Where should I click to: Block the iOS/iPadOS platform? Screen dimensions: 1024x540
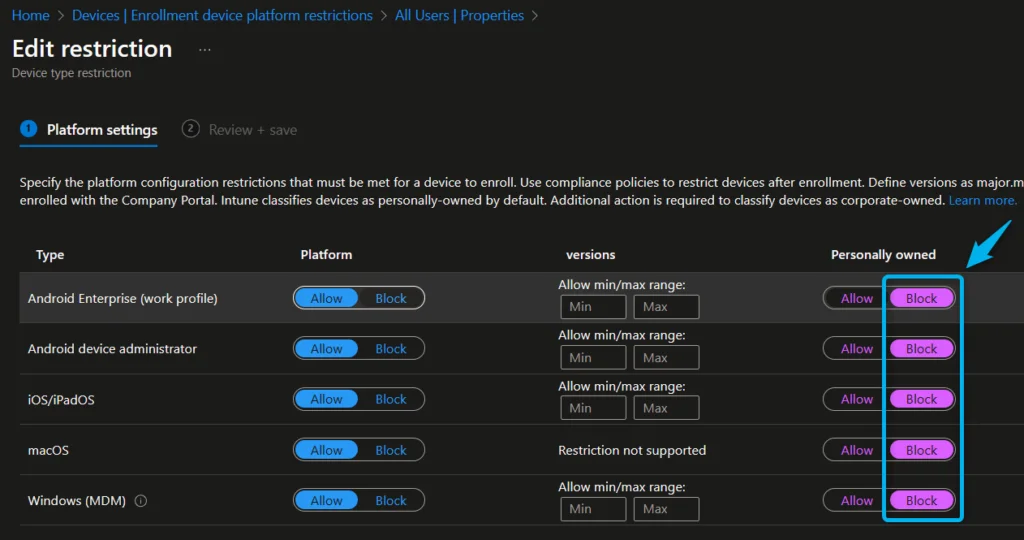click(x=391, y=399)
